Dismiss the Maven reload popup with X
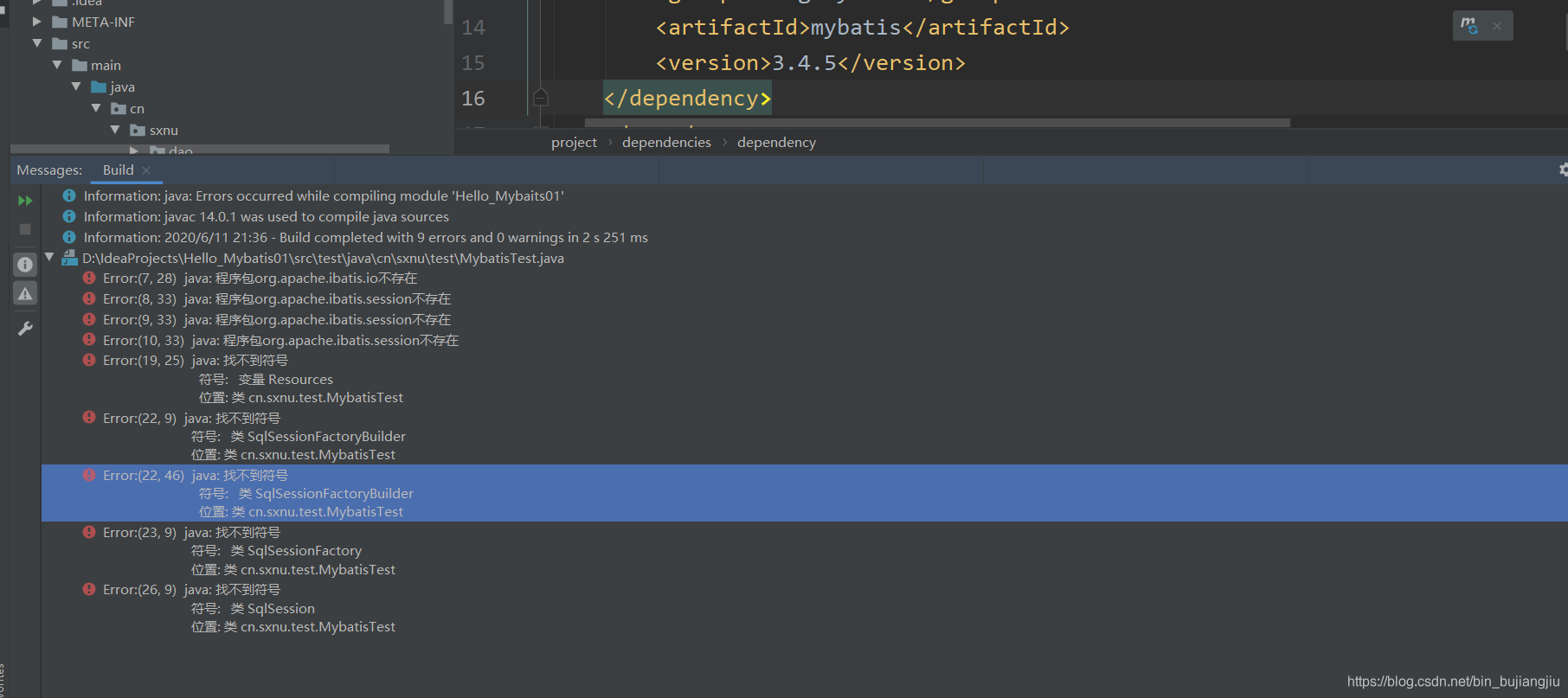This screenshot has height=698, width=1568. click(x=1497, y=26)
